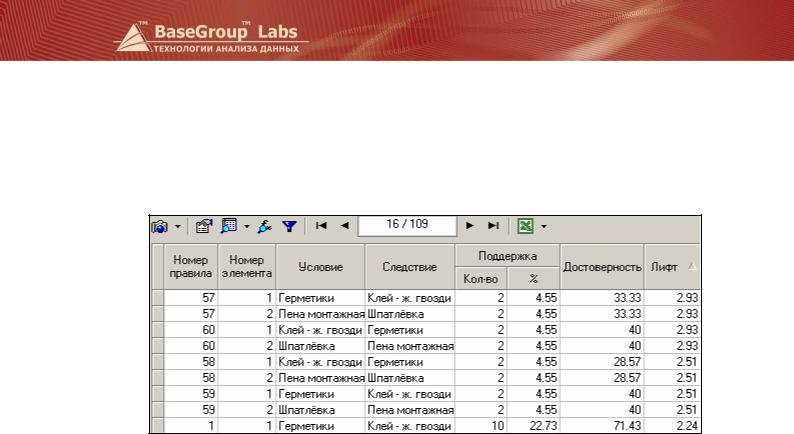This screenshot has width=794, height=434.
Task: Click Герметики consequence in rule 60 row
Action: [x=410, y=330]
